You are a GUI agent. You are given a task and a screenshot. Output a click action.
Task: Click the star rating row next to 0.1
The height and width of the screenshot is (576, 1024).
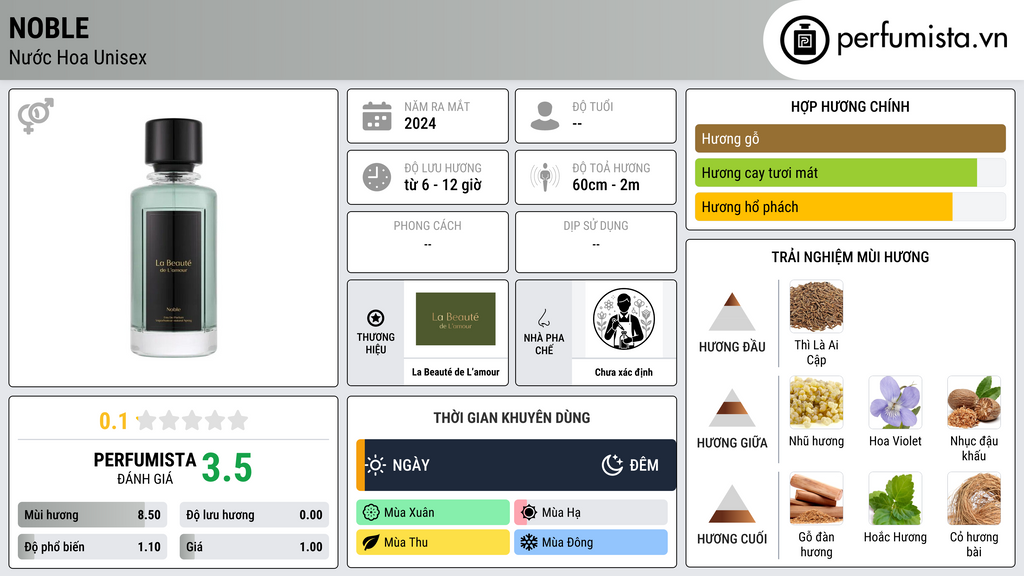(192, 421)
